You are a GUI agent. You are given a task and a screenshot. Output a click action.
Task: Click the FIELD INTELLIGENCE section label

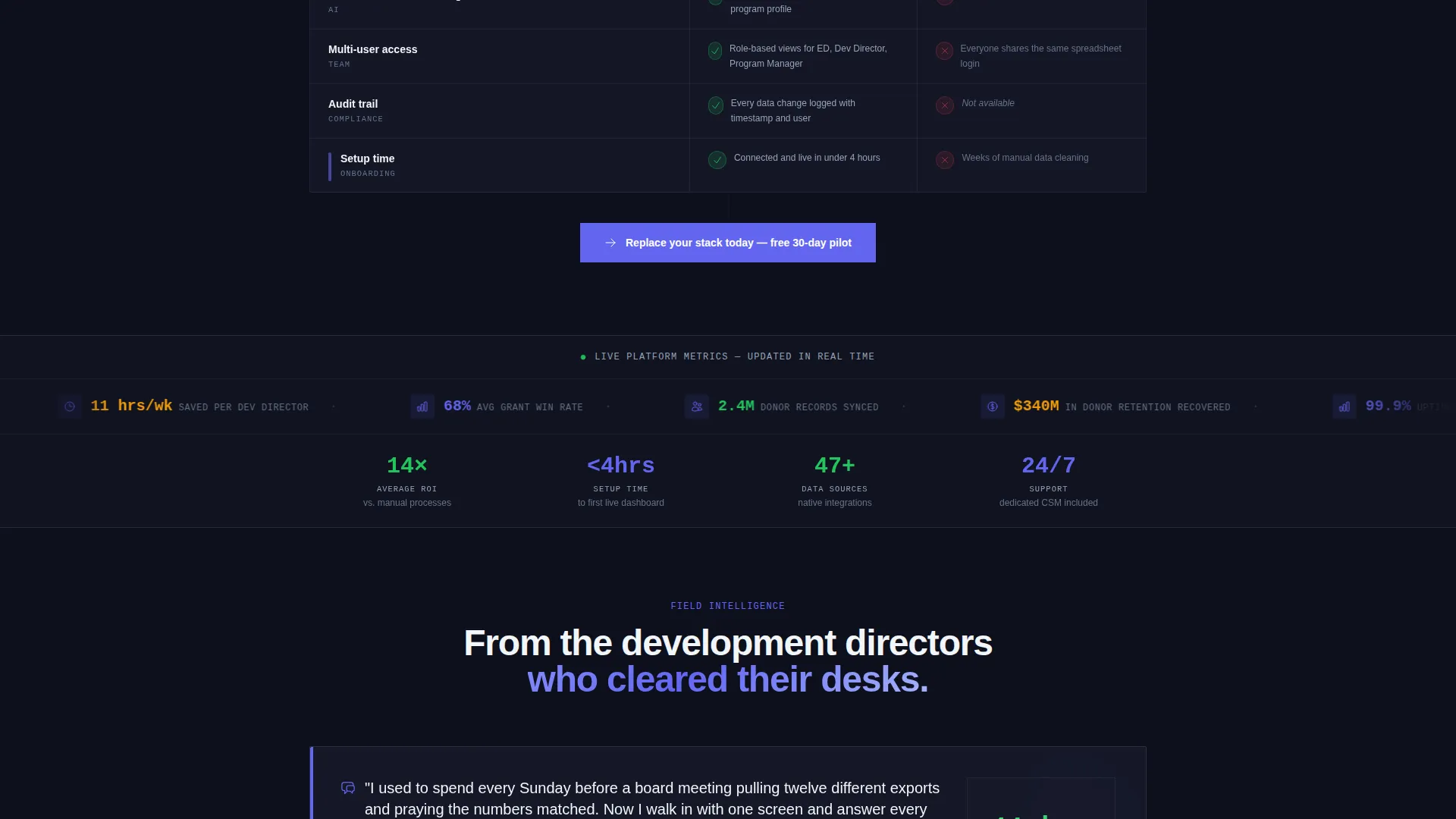[x=728, y=606]
